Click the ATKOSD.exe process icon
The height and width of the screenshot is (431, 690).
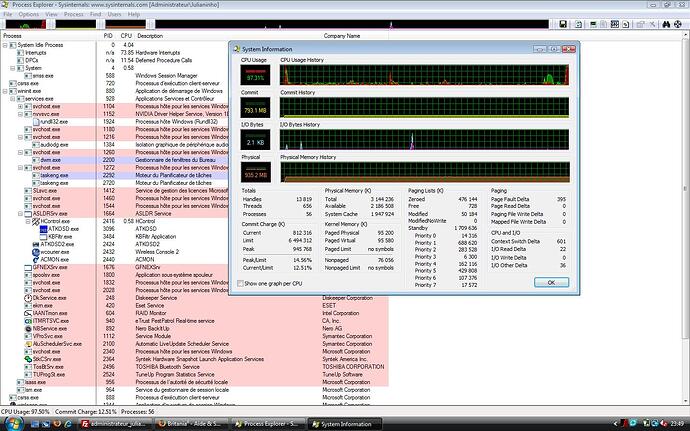42,228
